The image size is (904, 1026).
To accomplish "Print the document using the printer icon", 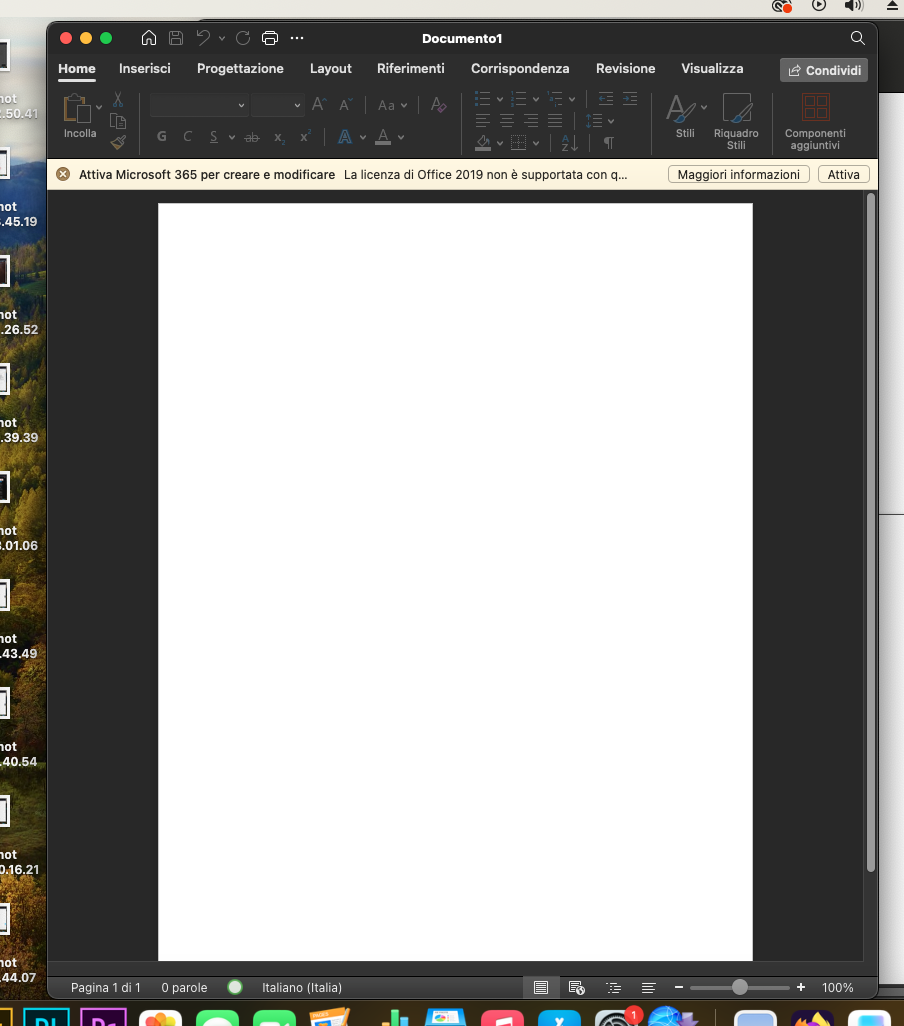I will click(x=269, y=38).
